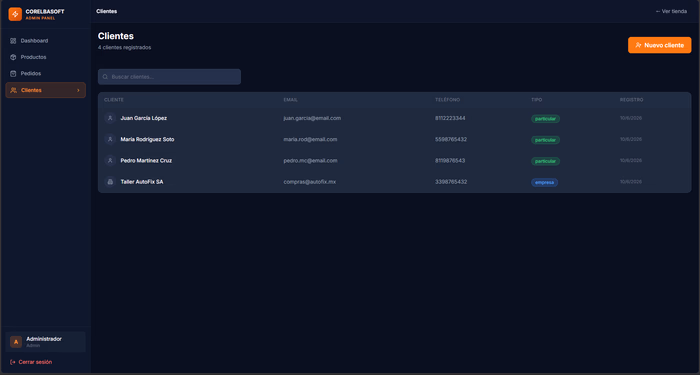Select the María Rodríguez Soto row
Image resolution: width=700 pixels, height=375 pixels.
pyautogui.click(x=395, y=140)
